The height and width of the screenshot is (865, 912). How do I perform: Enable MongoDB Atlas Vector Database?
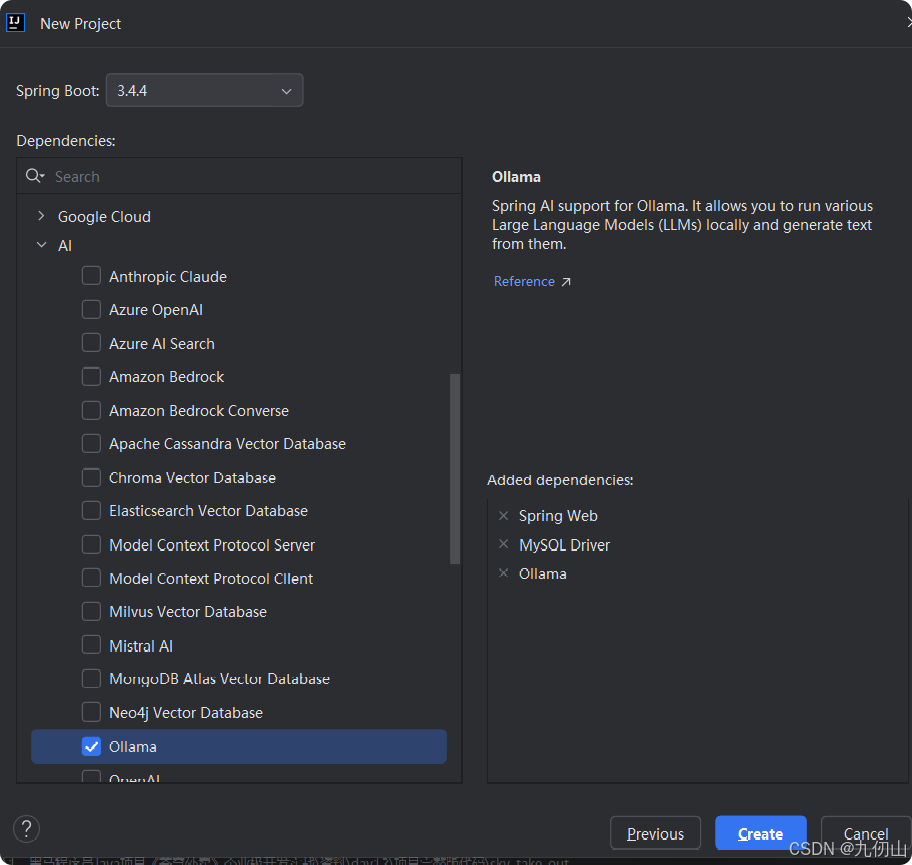click(91, 678)
